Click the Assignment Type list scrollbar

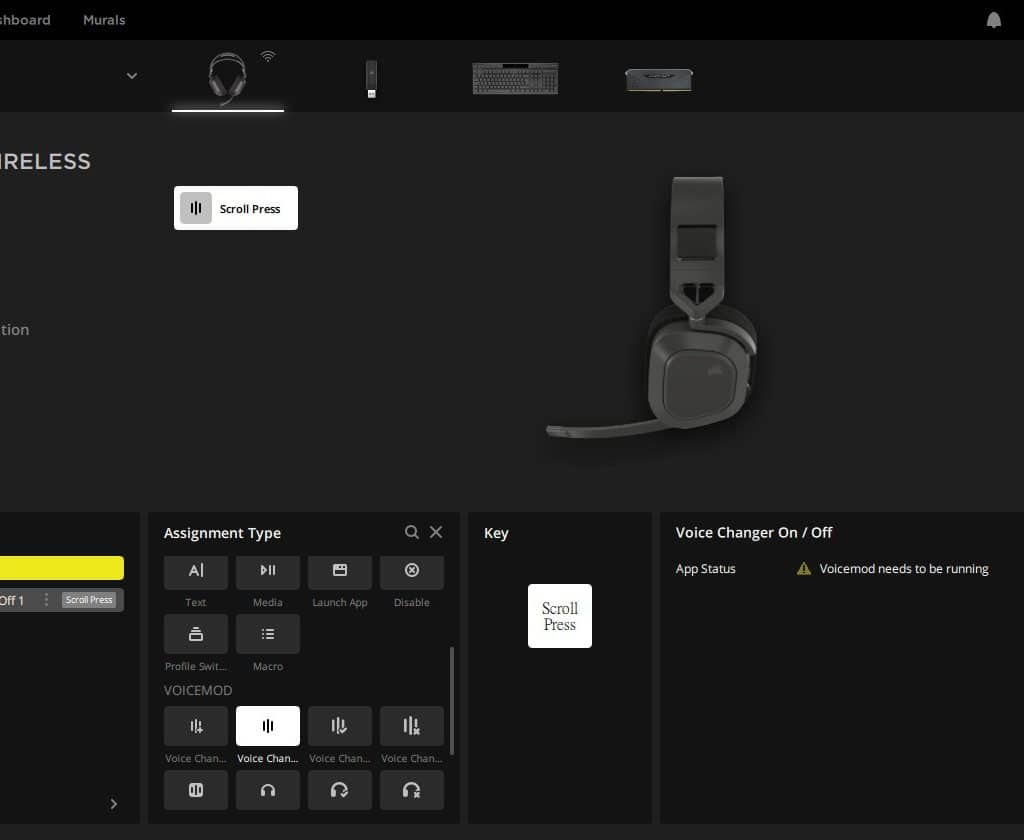tap(452, 700)
